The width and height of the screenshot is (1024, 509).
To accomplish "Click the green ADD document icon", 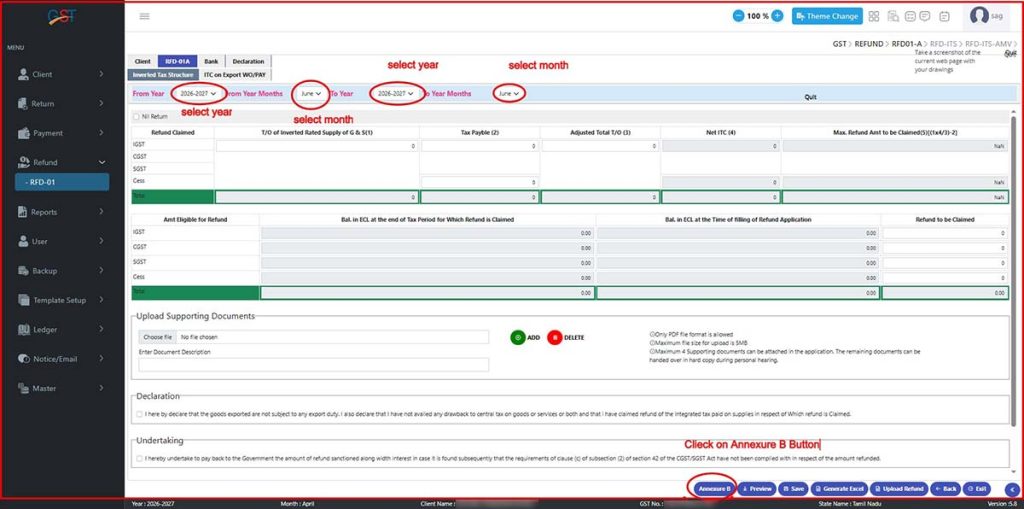I will click(518, 337).
